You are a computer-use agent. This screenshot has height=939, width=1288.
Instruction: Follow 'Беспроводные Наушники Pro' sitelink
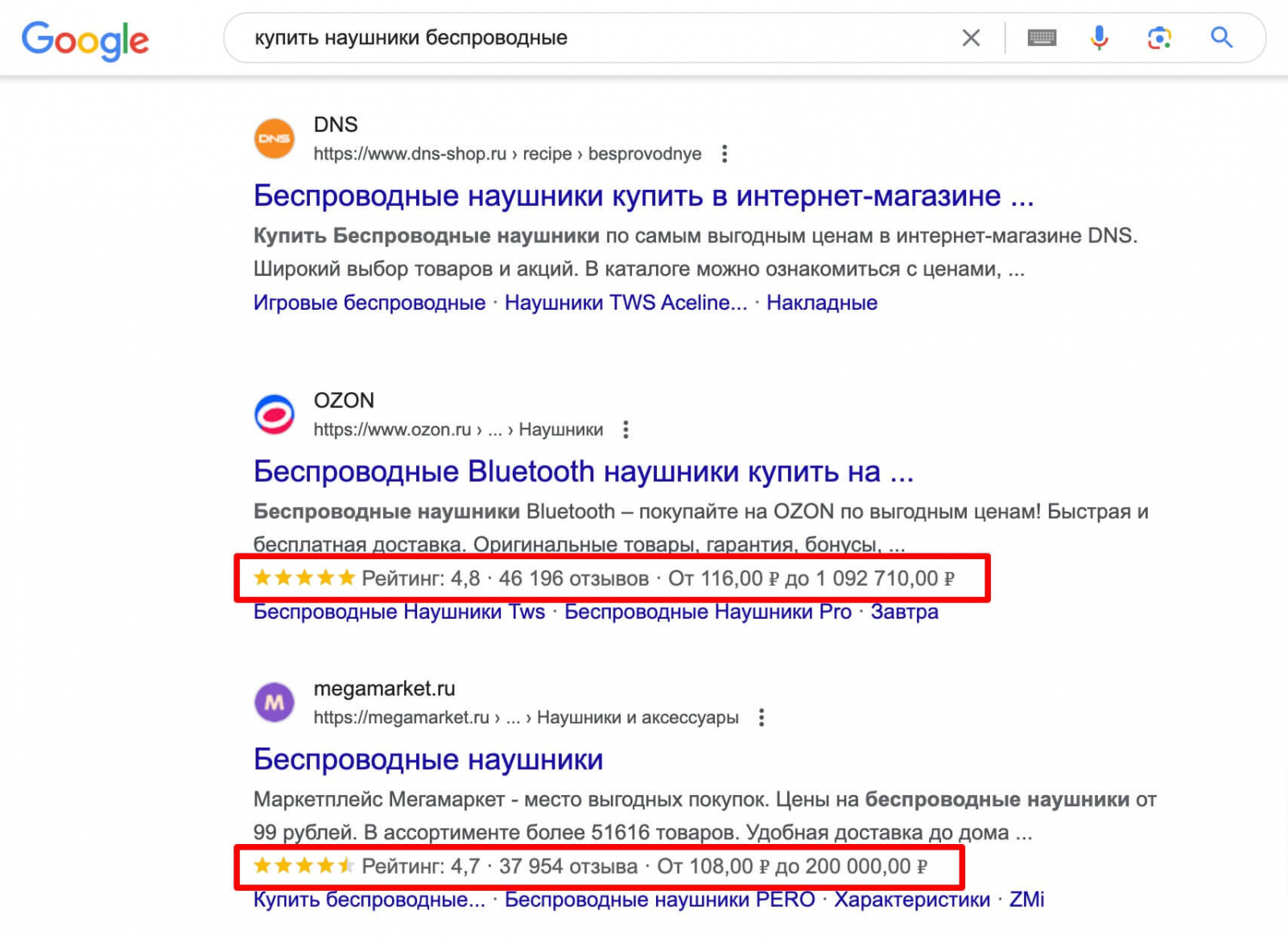708,612
